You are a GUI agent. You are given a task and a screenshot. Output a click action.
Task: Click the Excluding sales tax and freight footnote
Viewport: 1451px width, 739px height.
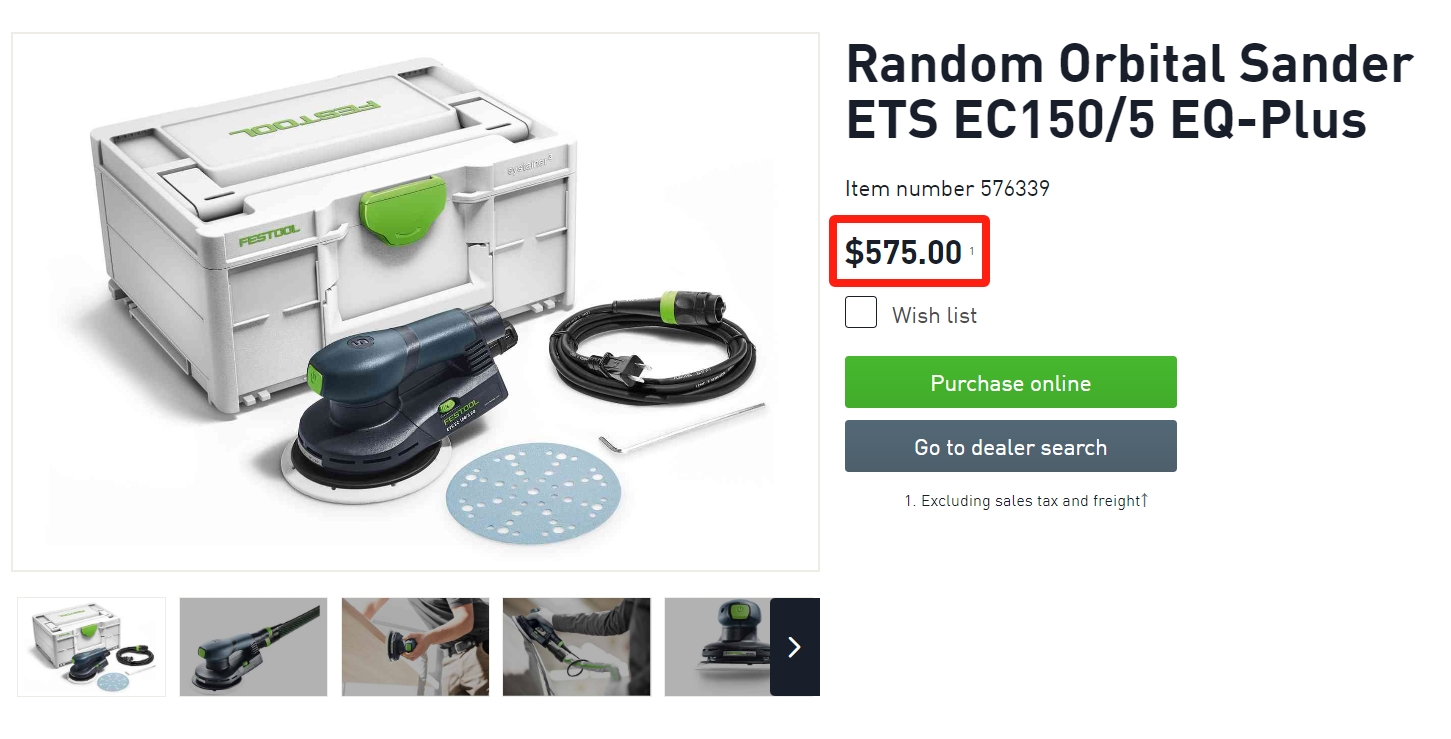coord(1022,501)
